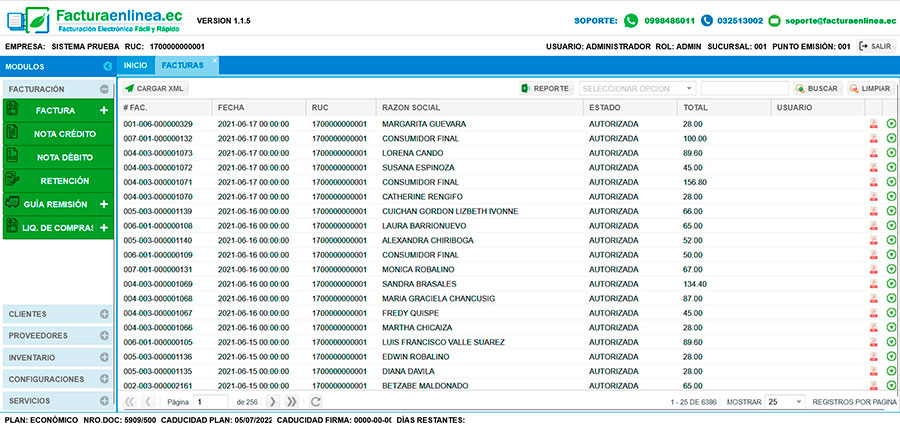The width and height of the screenshot is (900, 428).
Task: Collapse the Modulos sidebar panel arrow
Action: pos(107,66)
